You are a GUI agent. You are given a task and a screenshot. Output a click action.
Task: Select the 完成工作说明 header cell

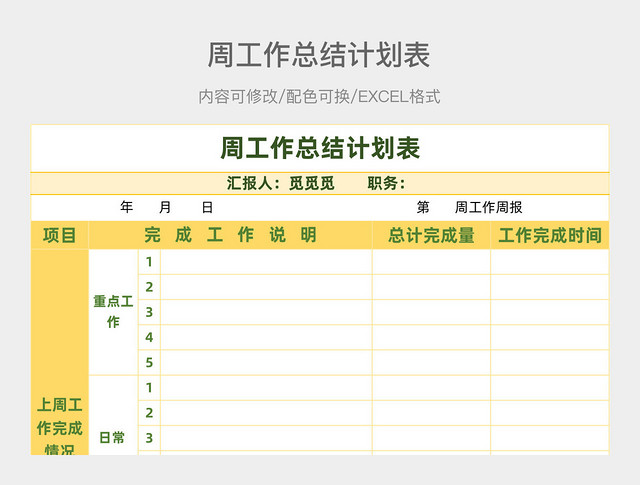pos(231,235)
